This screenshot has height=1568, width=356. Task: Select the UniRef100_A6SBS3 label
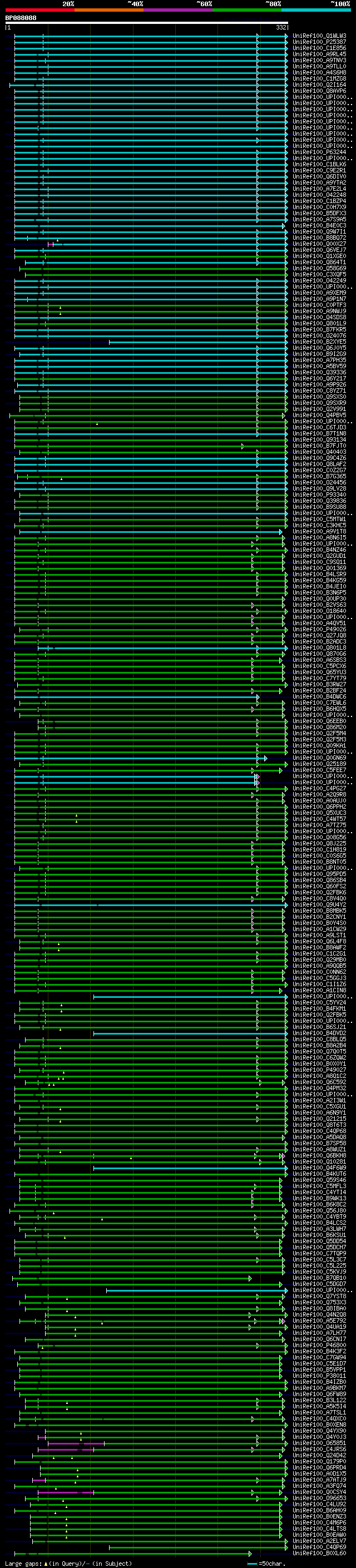pyautogui.click(x=319, y=660)
